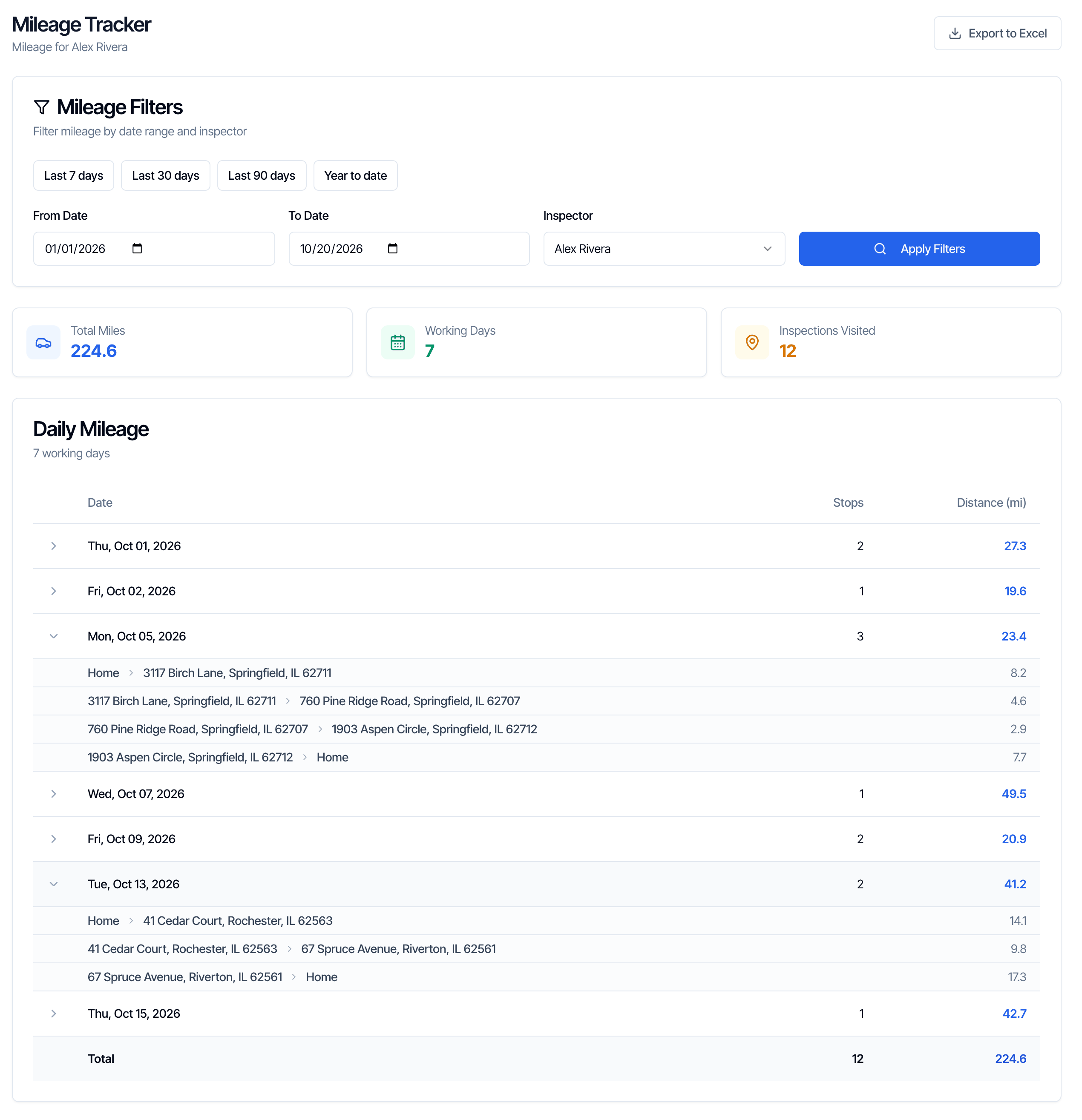Viewport: 1082px width, 1120px height.
Task: Click the car icon on Total Miles card
Action: 43,342
